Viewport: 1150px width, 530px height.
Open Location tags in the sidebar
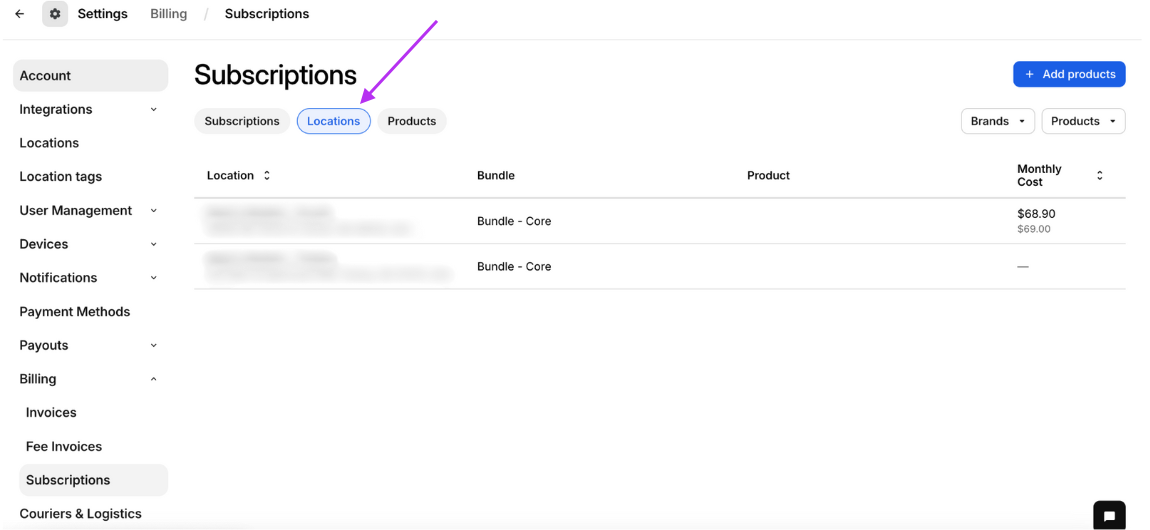coord(61,177)
